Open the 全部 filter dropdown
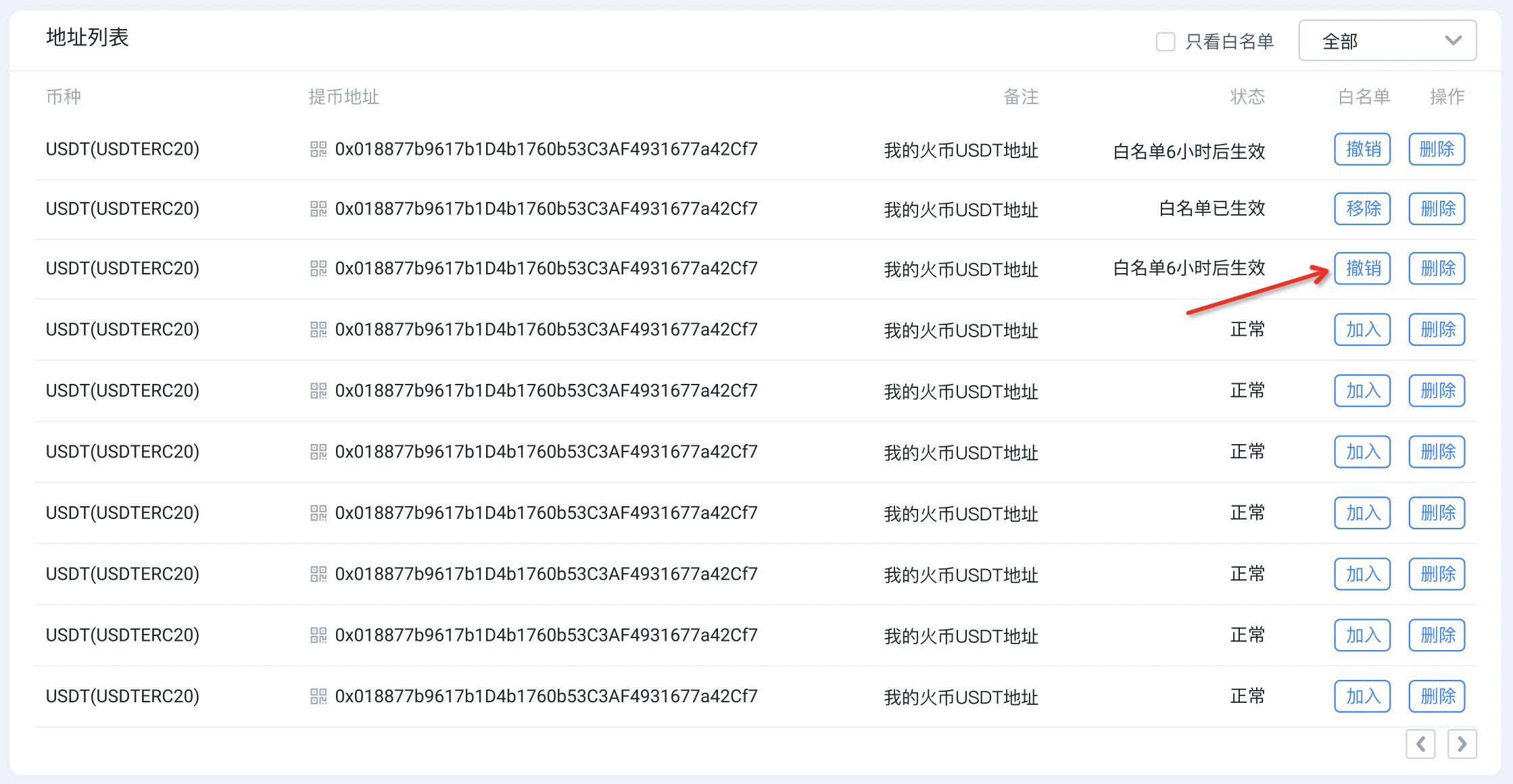Screen dimensions: 1513x784 [1387, 41]
